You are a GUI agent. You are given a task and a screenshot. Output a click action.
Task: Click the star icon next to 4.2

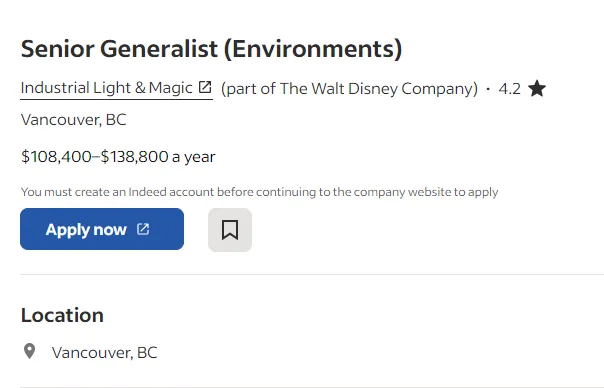(x=537, y=88)
